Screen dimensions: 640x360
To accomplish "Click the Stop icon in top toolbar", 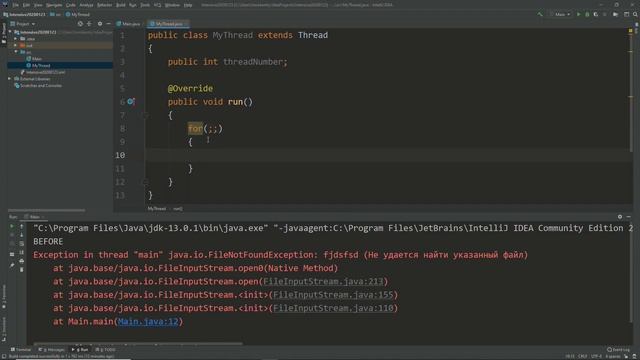I will [x=604, y=14].
